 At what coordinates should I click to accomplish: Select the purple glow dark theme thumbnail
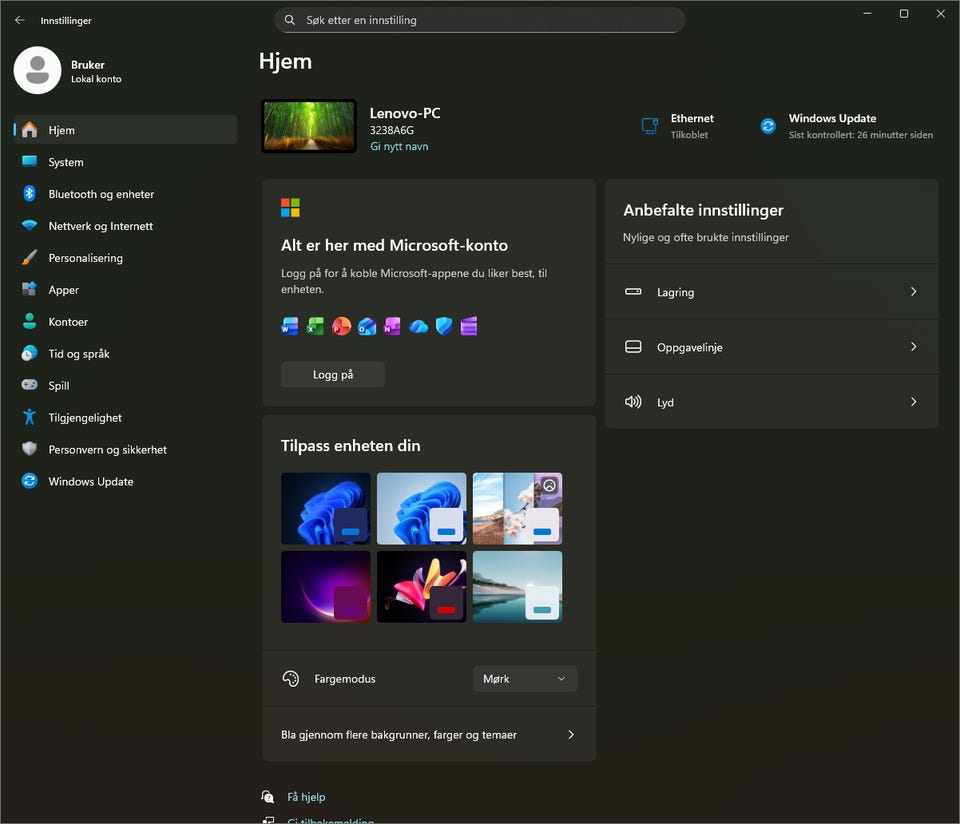click(x=325, y=587)
